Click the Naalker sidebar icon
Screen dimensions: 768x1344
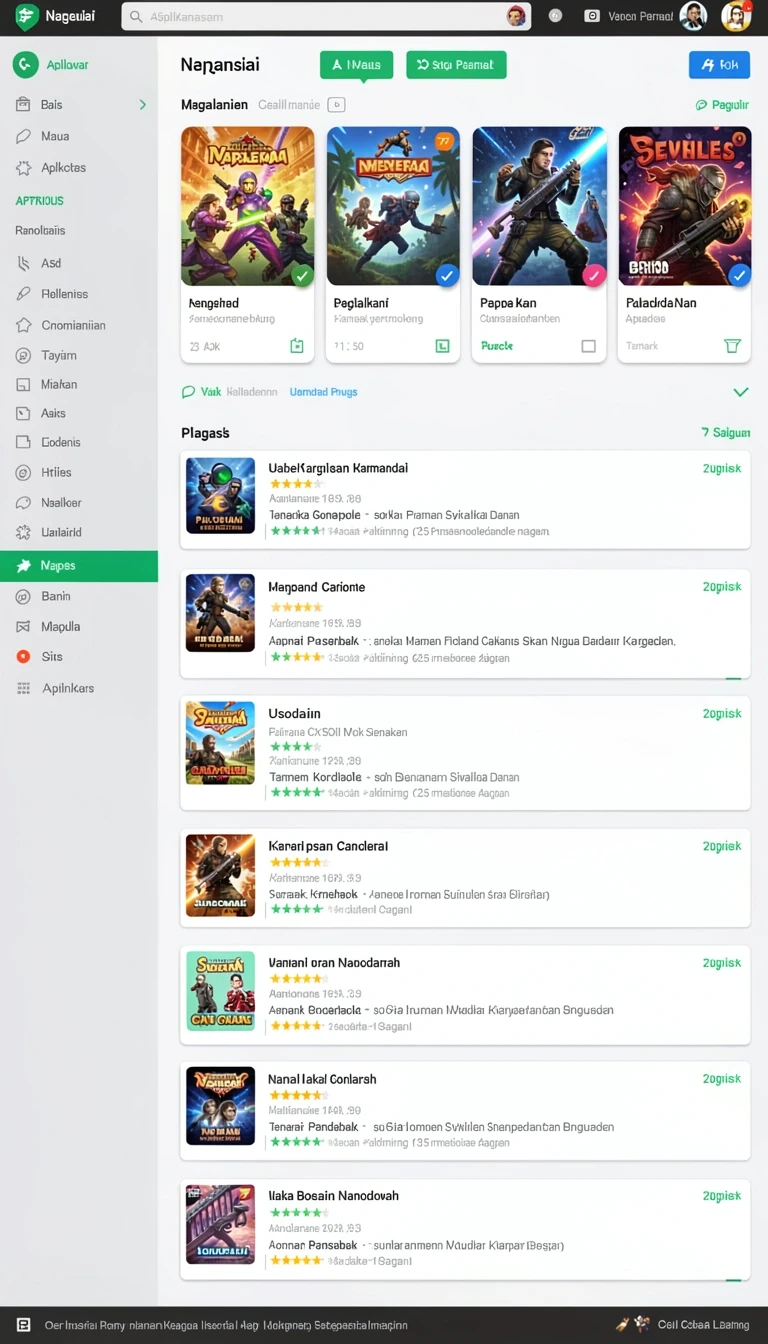point(23,503)
